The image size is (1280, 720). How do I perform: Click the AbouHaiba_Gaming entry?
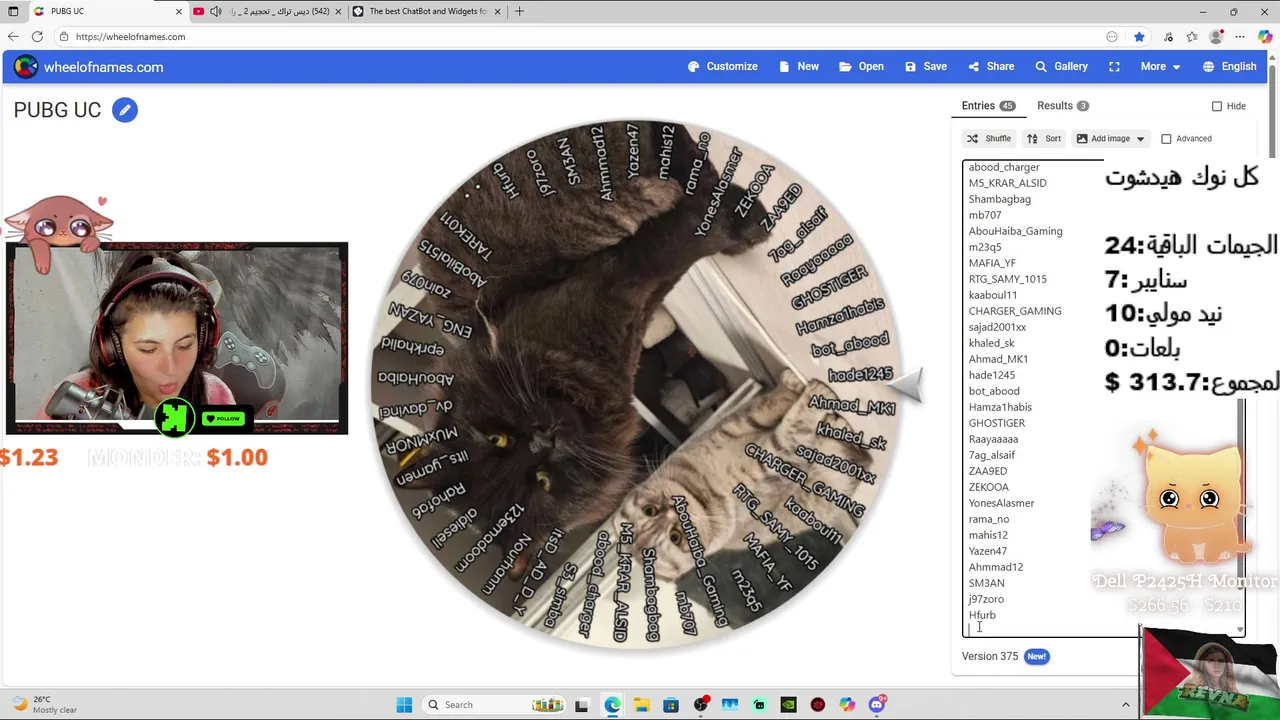1015,231
